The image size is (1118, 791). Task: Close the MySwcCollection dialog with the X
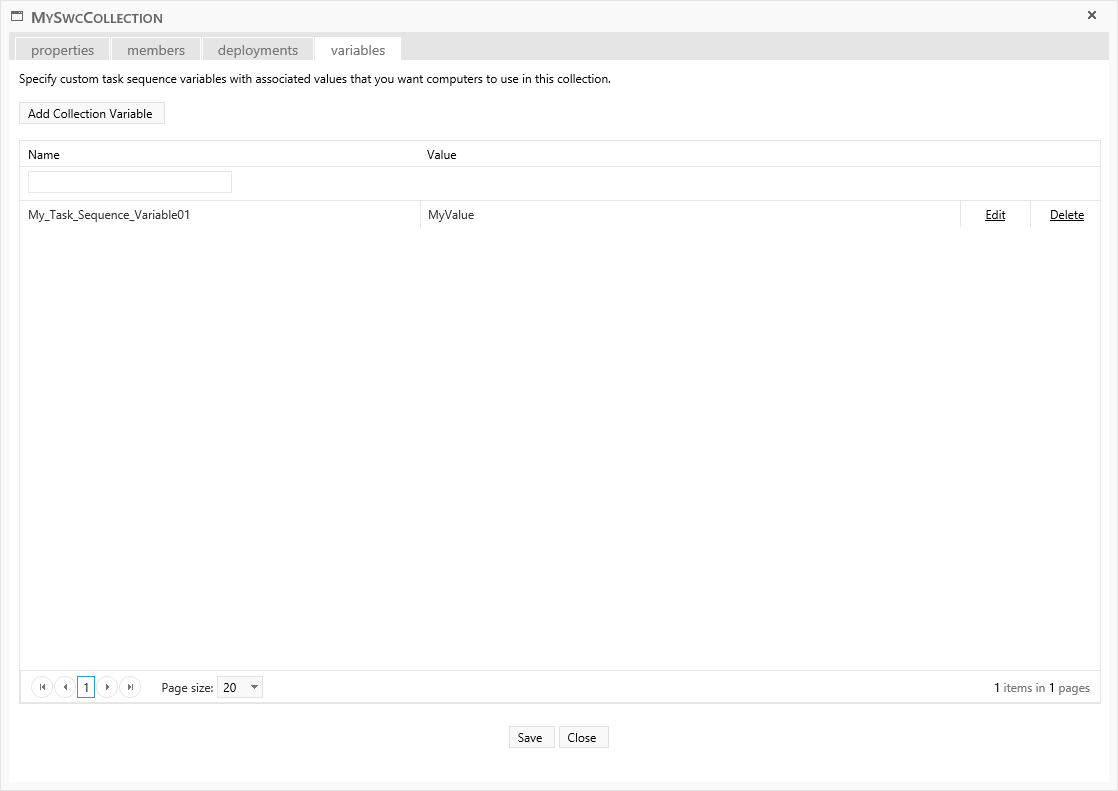tap(1092, 15)
